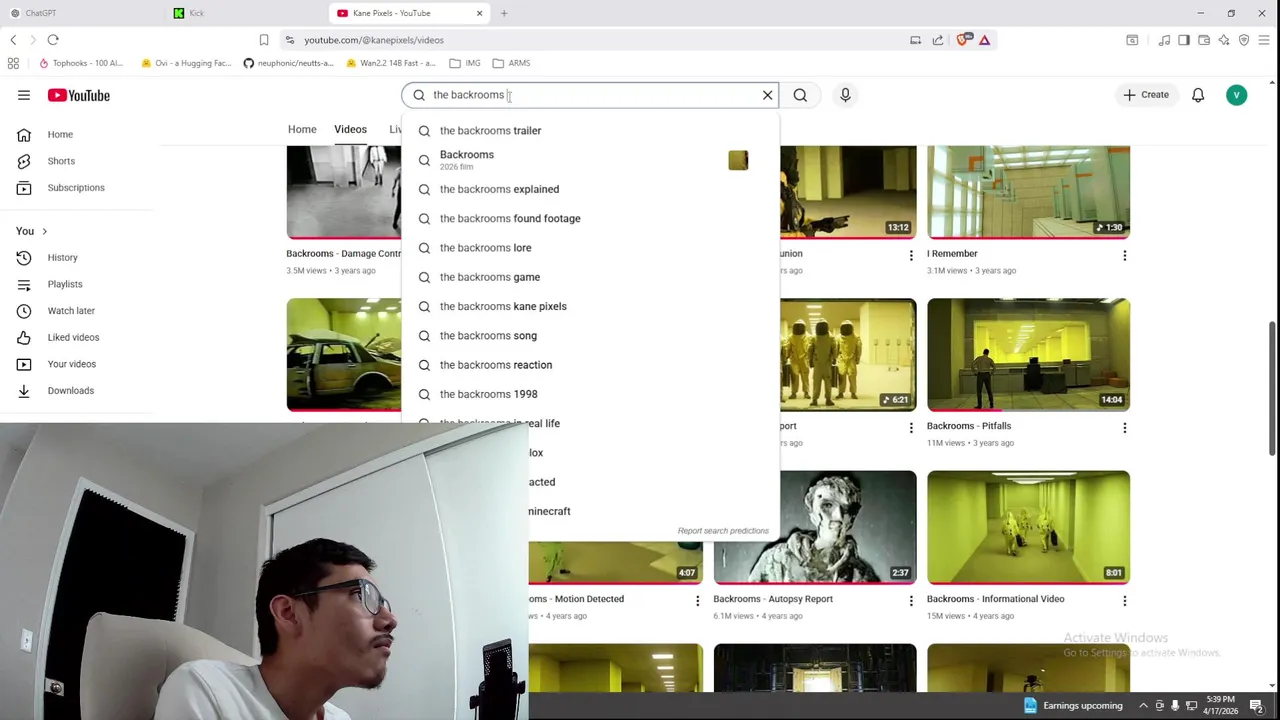This screenshot has height=720, width=1280.
Task: Click inside the YouTube search field
Action: pyautogui.click(x=590, y=95)
